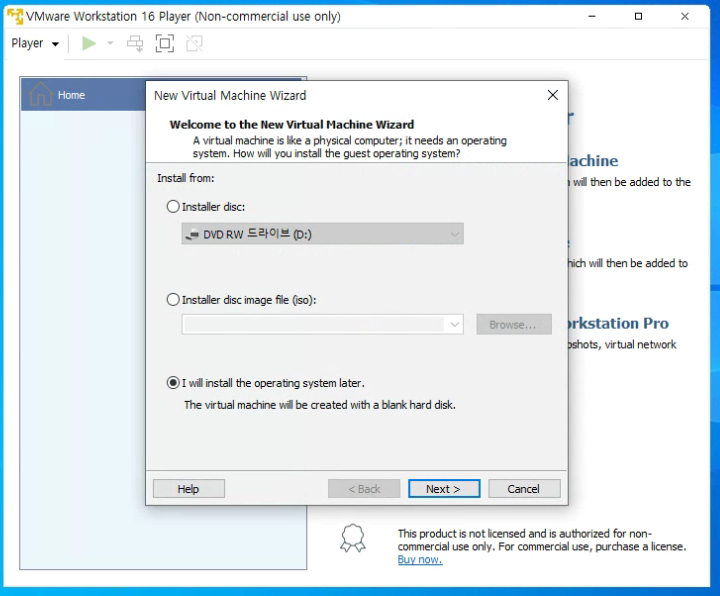Click the Unity mode toolbar icon
720x596 pixels.
(x=194, y=44)
